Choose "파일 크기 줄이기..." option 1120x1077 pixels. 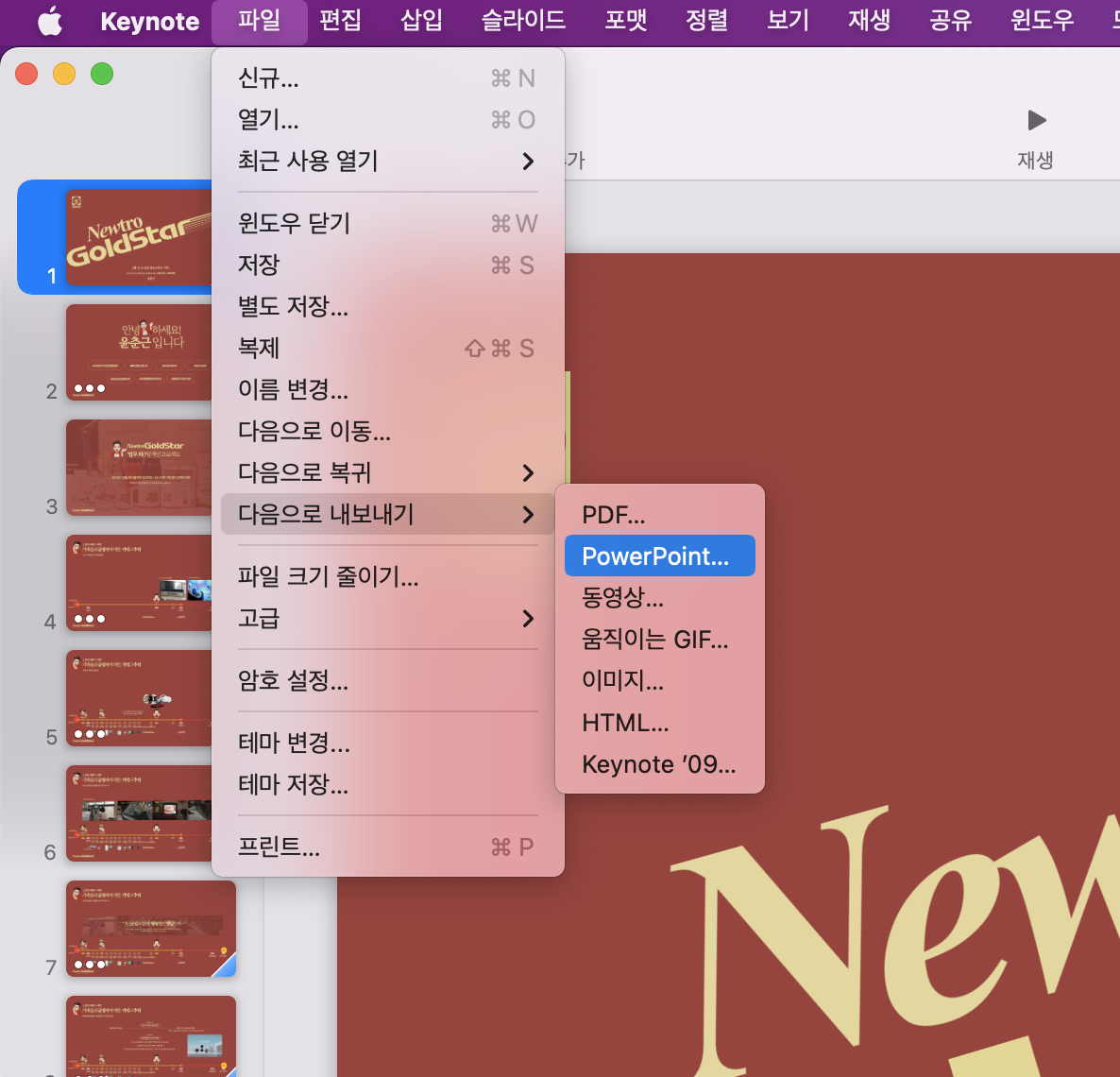328,577
